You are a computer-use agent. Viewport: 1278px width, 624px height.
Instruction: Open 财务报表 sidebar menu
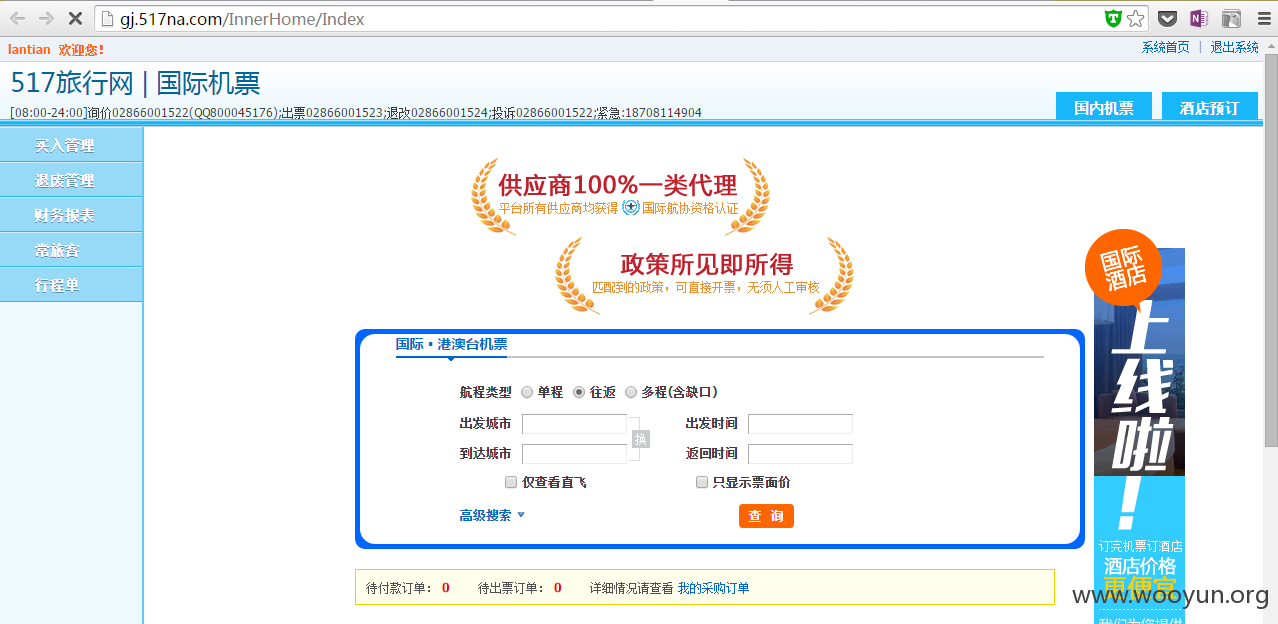click(x=71, y=215)
